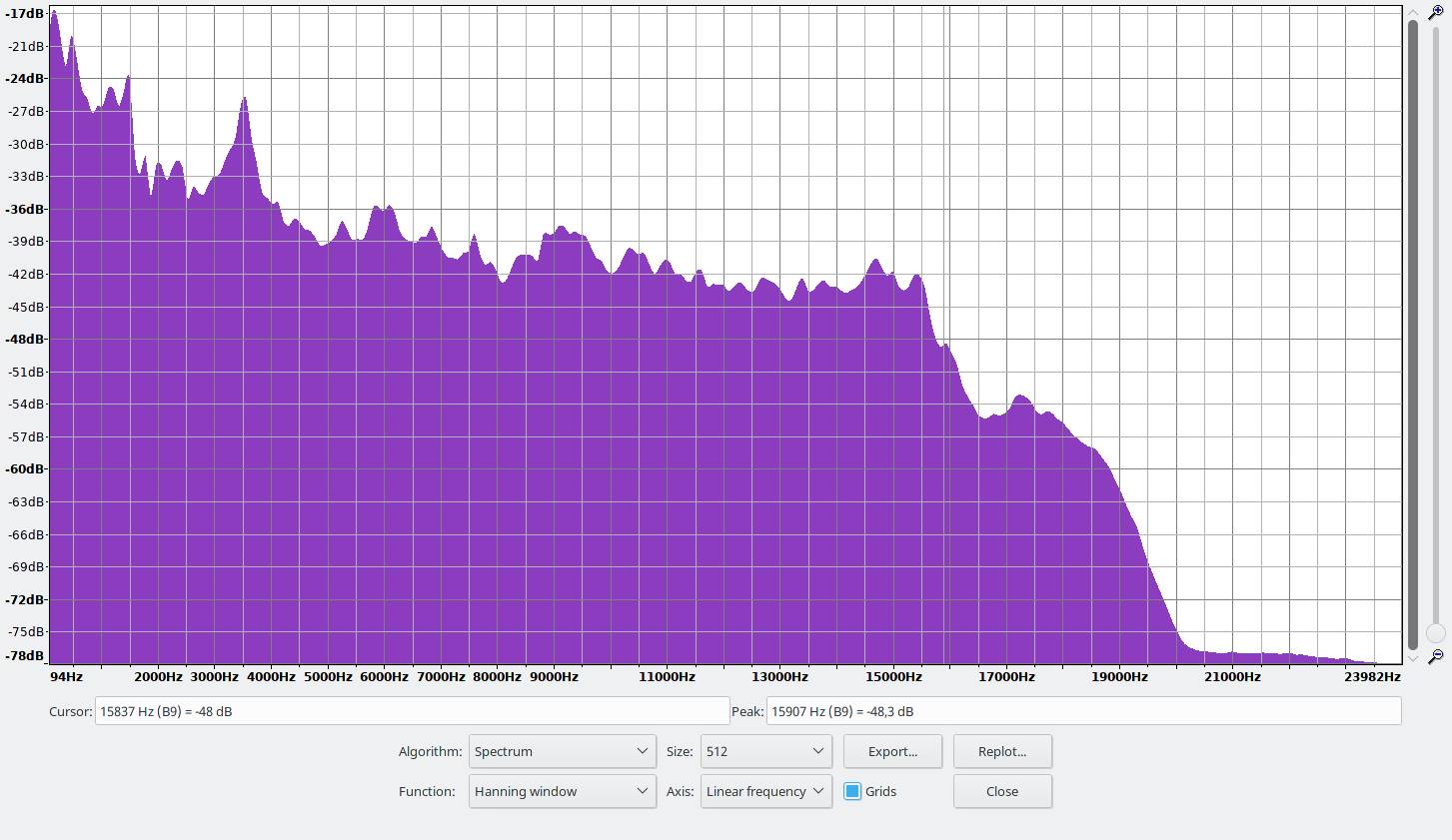Screen dimensions: 1452x840
Task: Click the -72dB label on vertical axis
Action: [x=25, y=599]
